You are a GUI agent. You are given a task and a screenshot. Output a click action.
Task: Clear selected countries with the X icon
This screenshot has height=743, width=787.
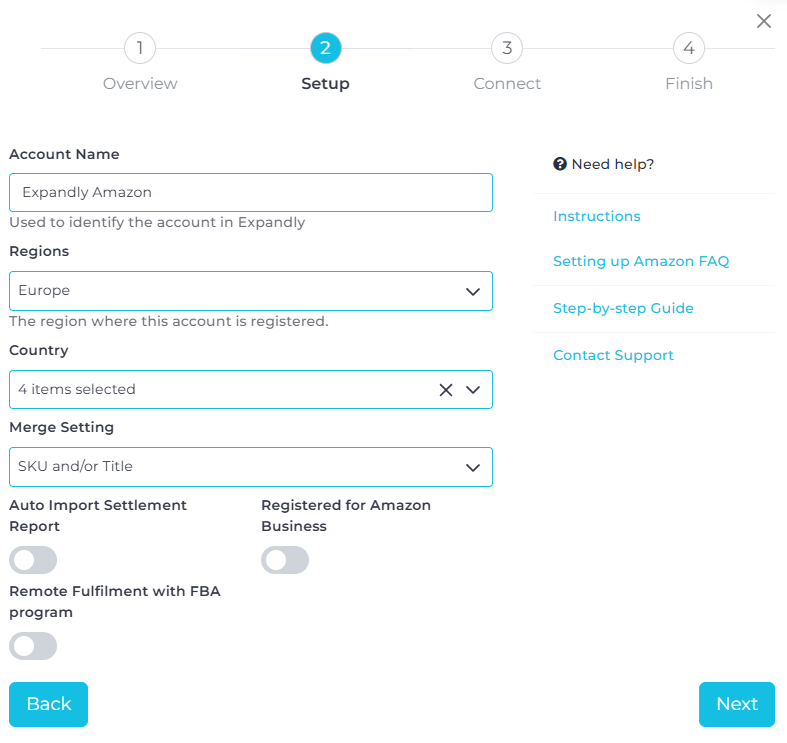tap(446, 390)
